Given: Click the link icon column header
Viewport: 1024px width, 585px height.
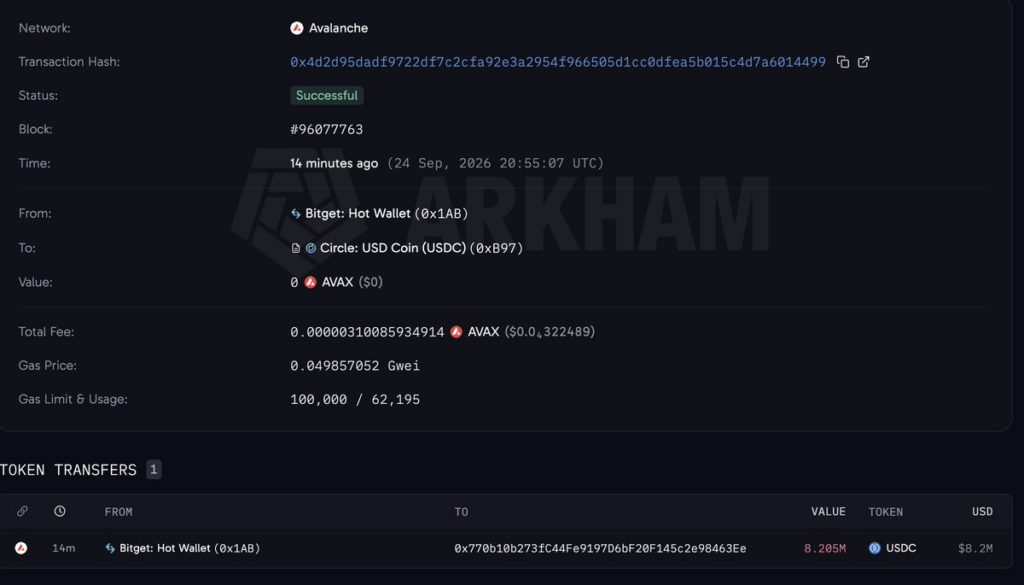Looking at the screenshot, I should point(22,511).
